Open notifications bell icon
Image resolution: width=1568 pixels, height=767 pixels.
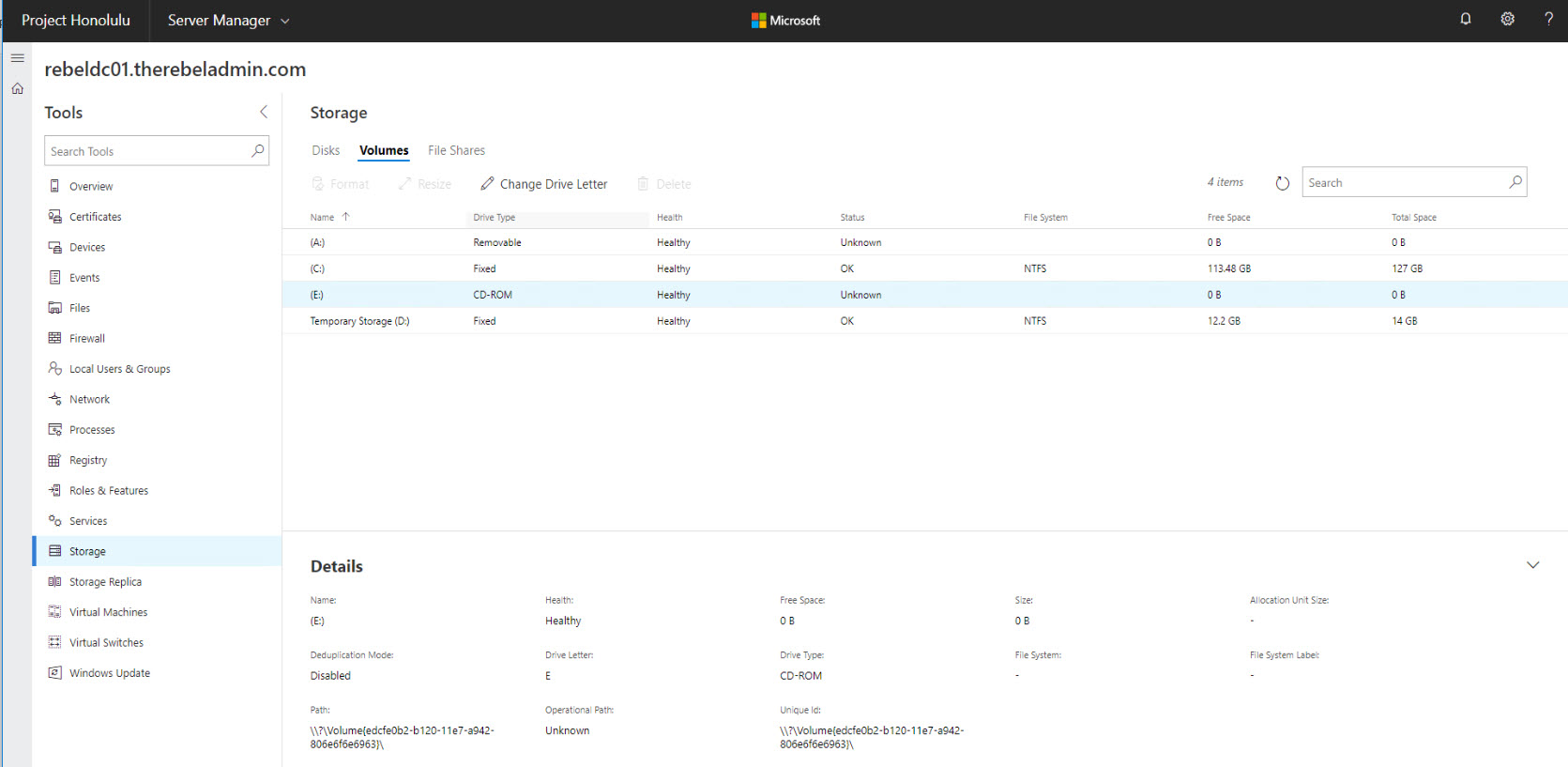point(1466,19)
